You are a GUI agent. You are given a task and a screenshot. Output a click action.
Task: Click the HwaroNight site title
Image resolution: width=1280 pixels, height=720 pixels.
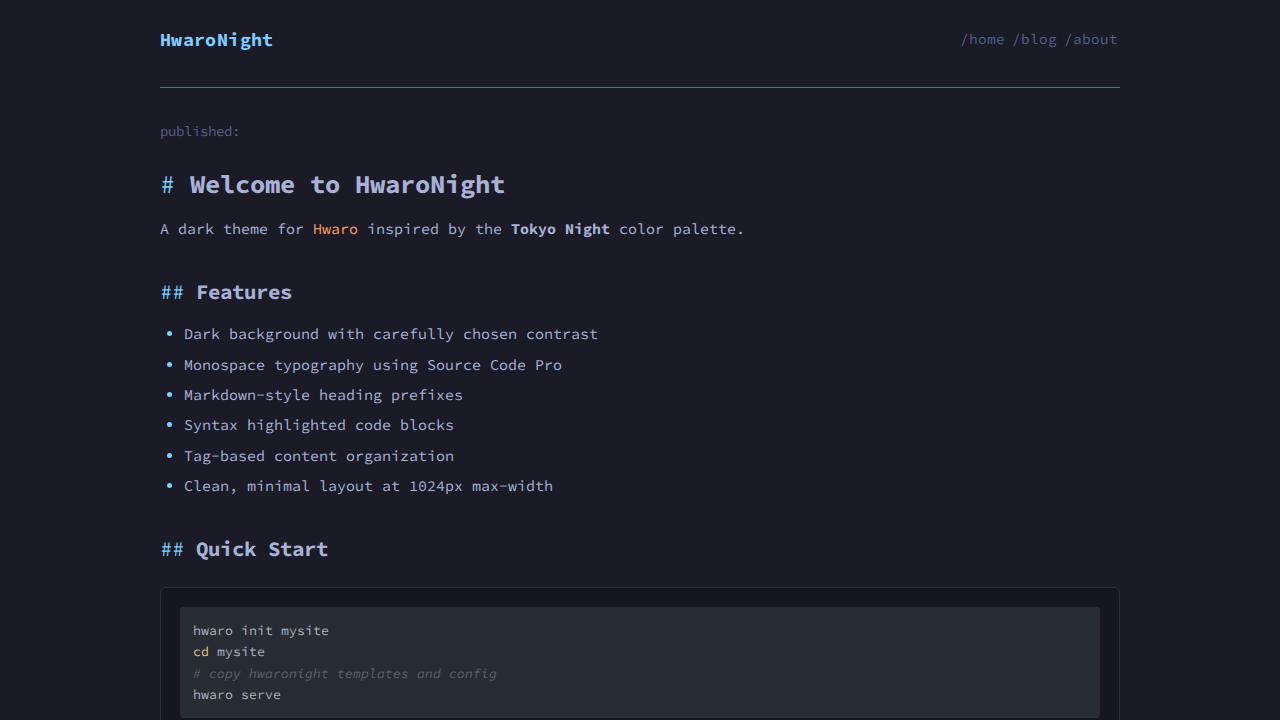(216, 40)
